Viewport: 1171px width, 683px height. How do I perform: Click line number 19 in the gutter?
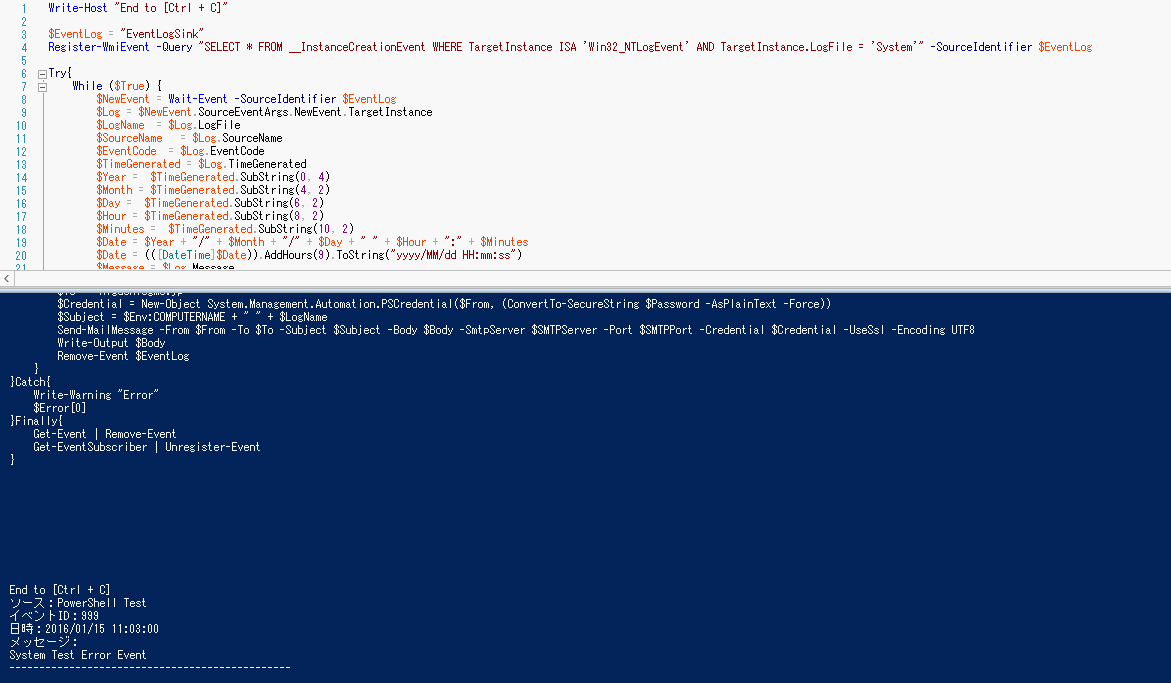click(21, 243)
